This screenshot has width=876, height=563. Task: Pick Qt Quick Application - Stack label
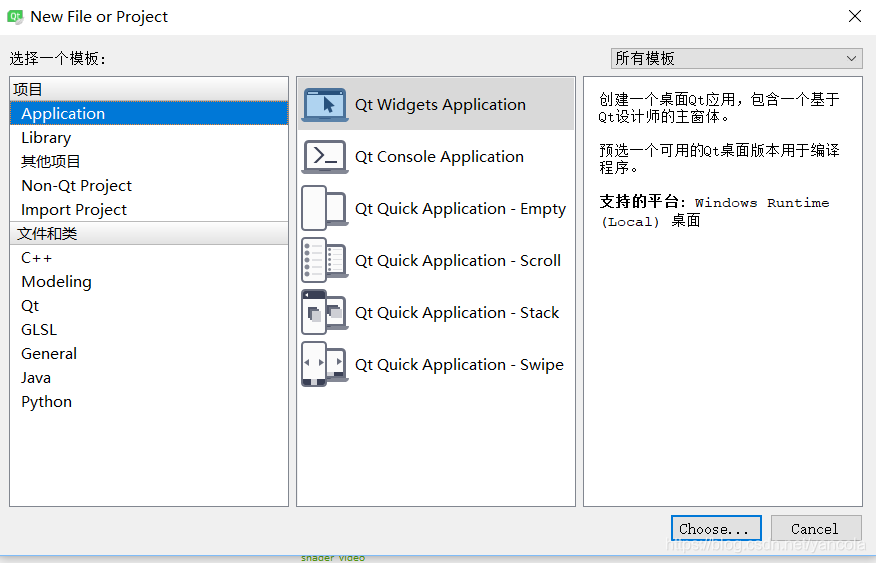click(x=457, y=312)
